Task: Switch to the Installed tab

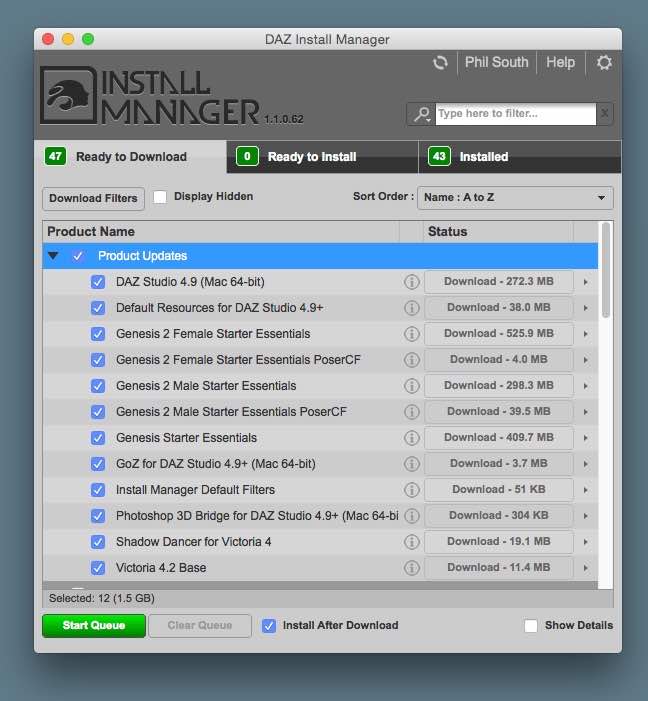Action: 520,156
